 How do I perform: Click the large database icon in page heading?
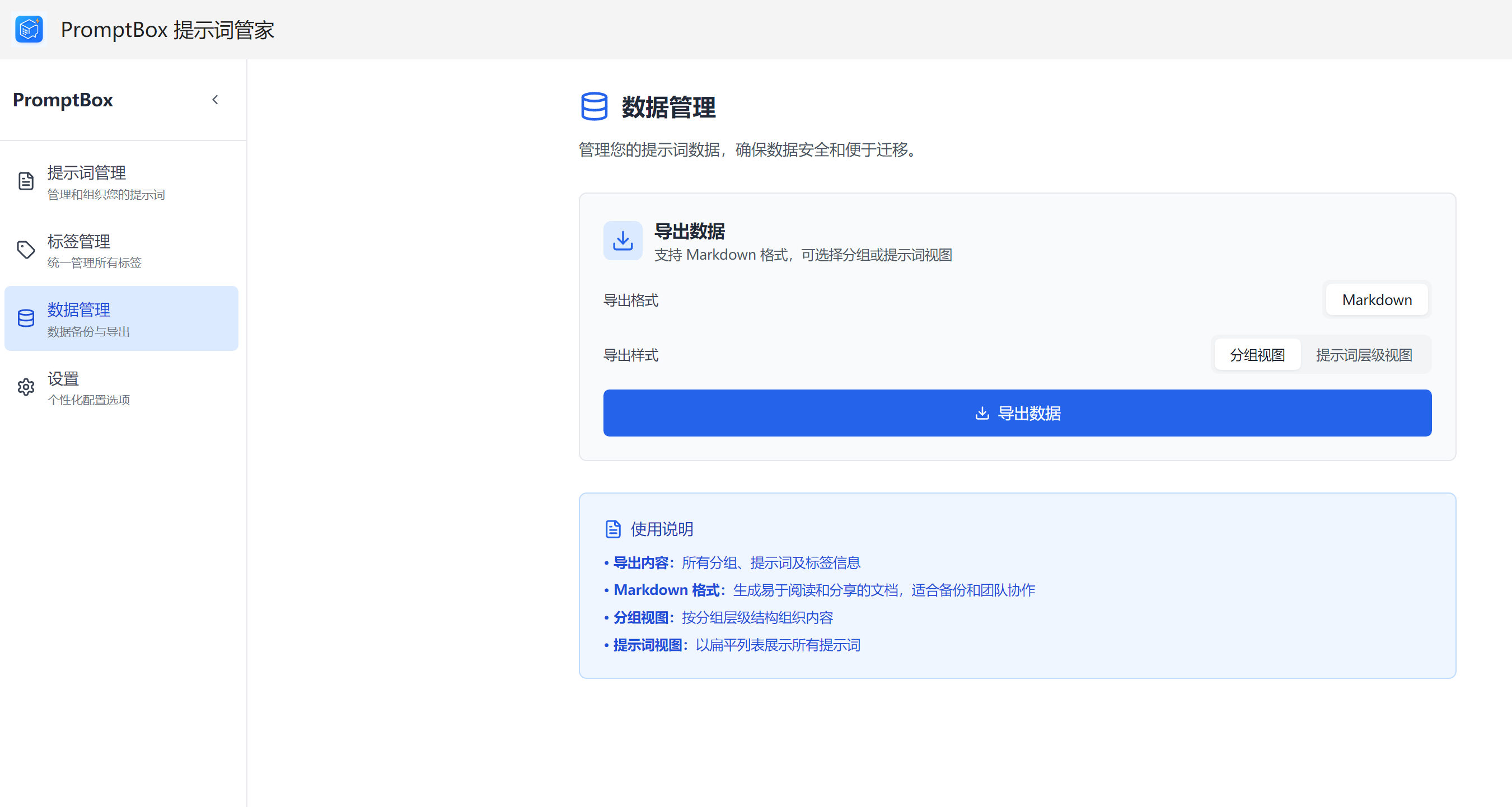tap(594, 107)
